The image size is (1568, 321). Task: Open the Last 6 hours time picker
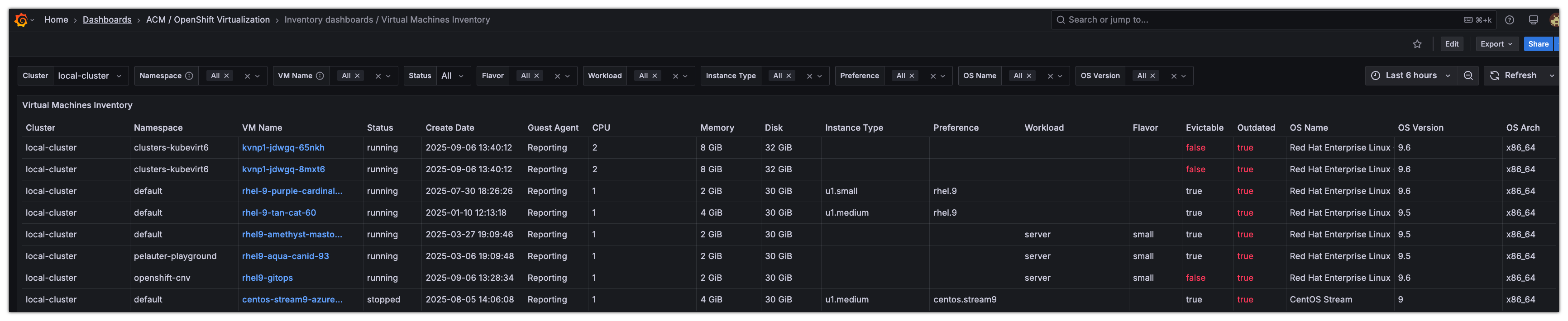pos(1410,76)
